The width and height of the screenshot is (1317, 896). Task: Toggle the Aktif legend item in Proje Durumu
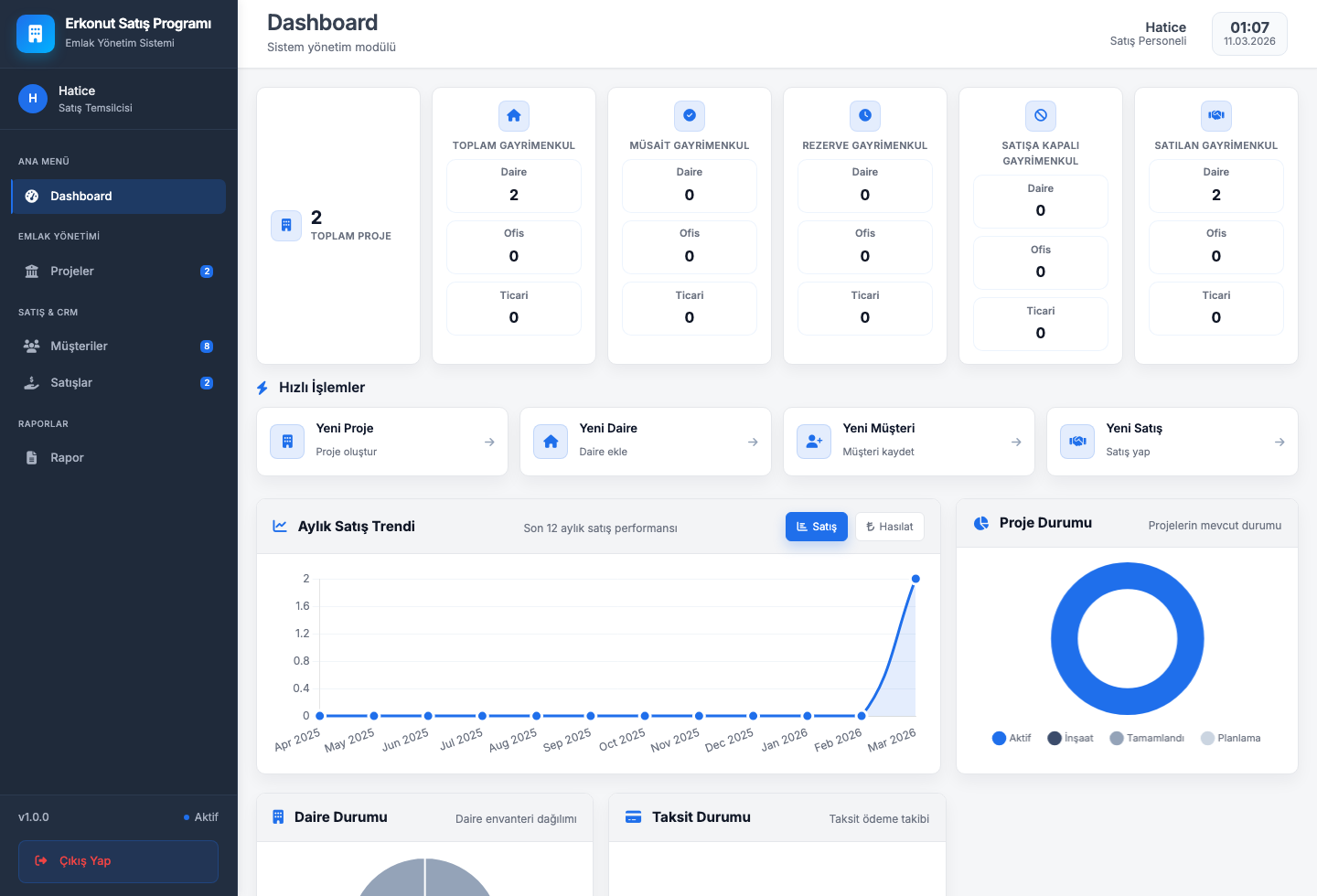pyautogui.click(x=1012, y=739)
